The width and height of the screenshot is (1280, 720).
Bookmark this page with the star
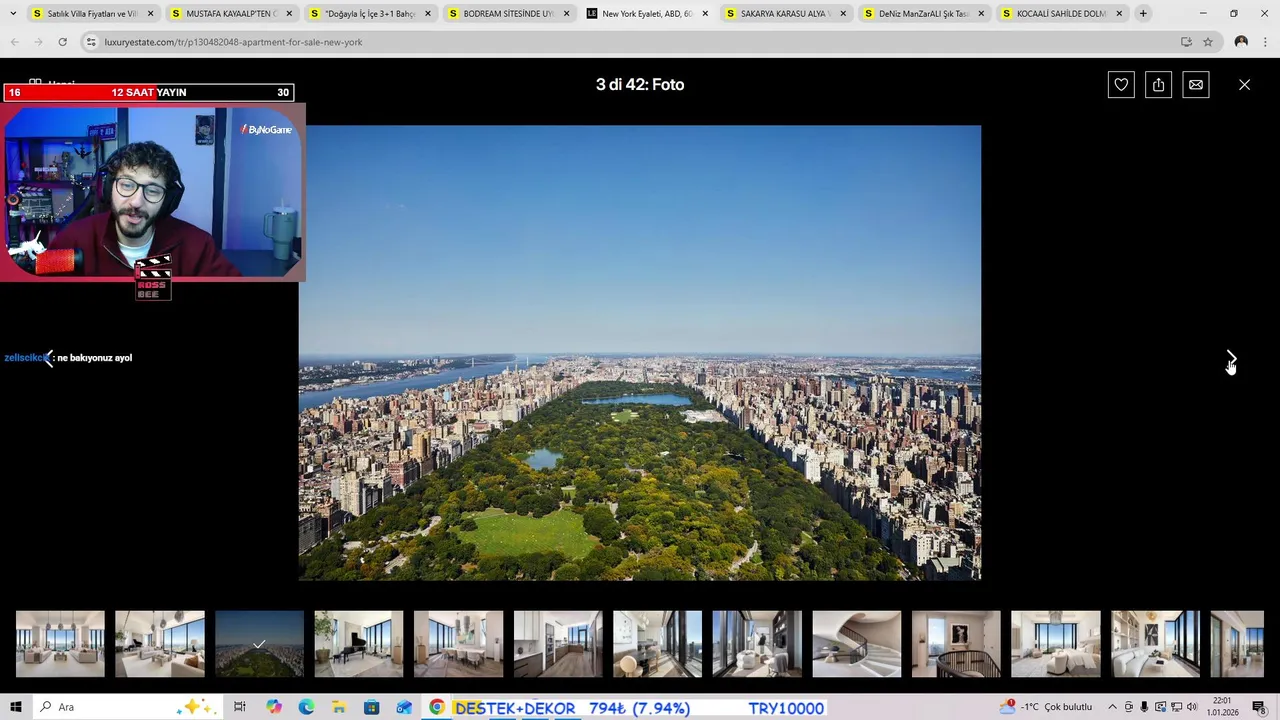click(1208, 42)
